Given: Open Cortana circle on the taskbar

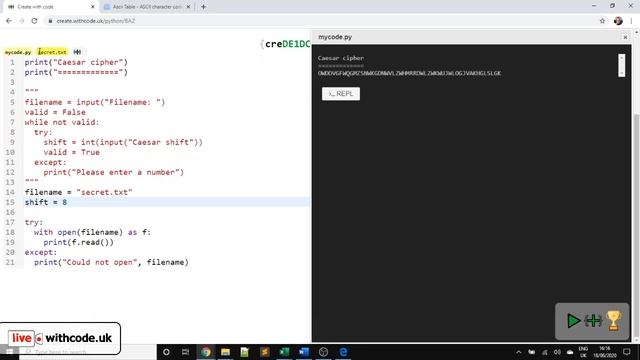Looking at the screenshot, I should pyautogui.click(x=166, y=352).
